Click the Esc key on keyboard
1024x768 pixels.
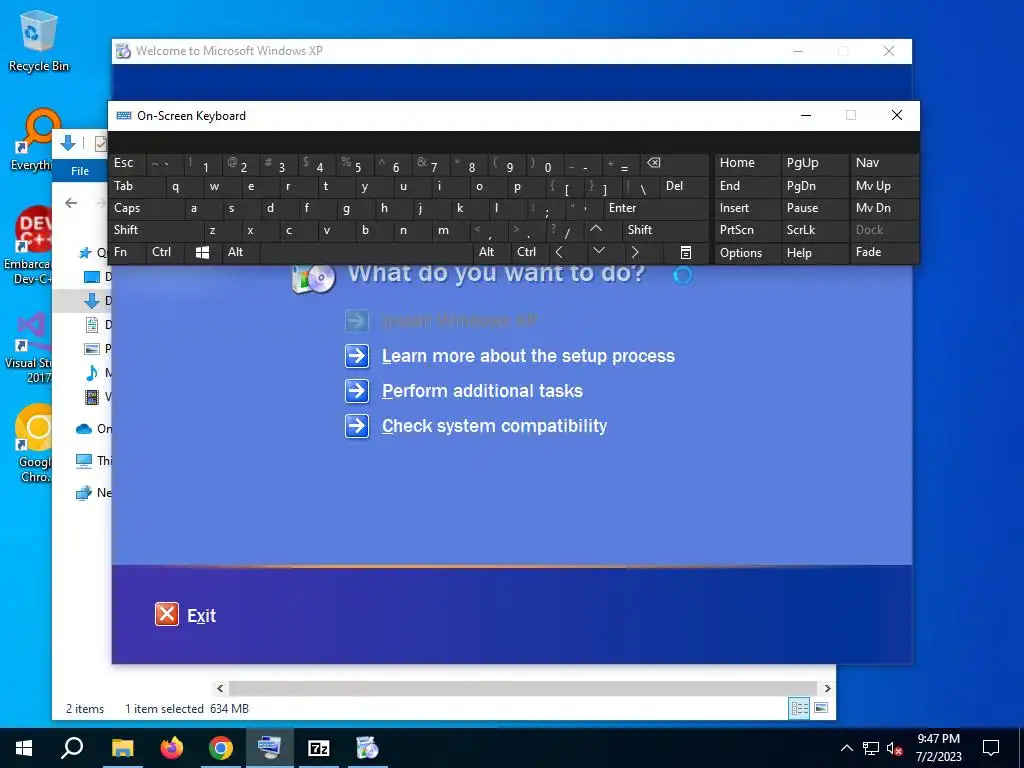(127, 163)
